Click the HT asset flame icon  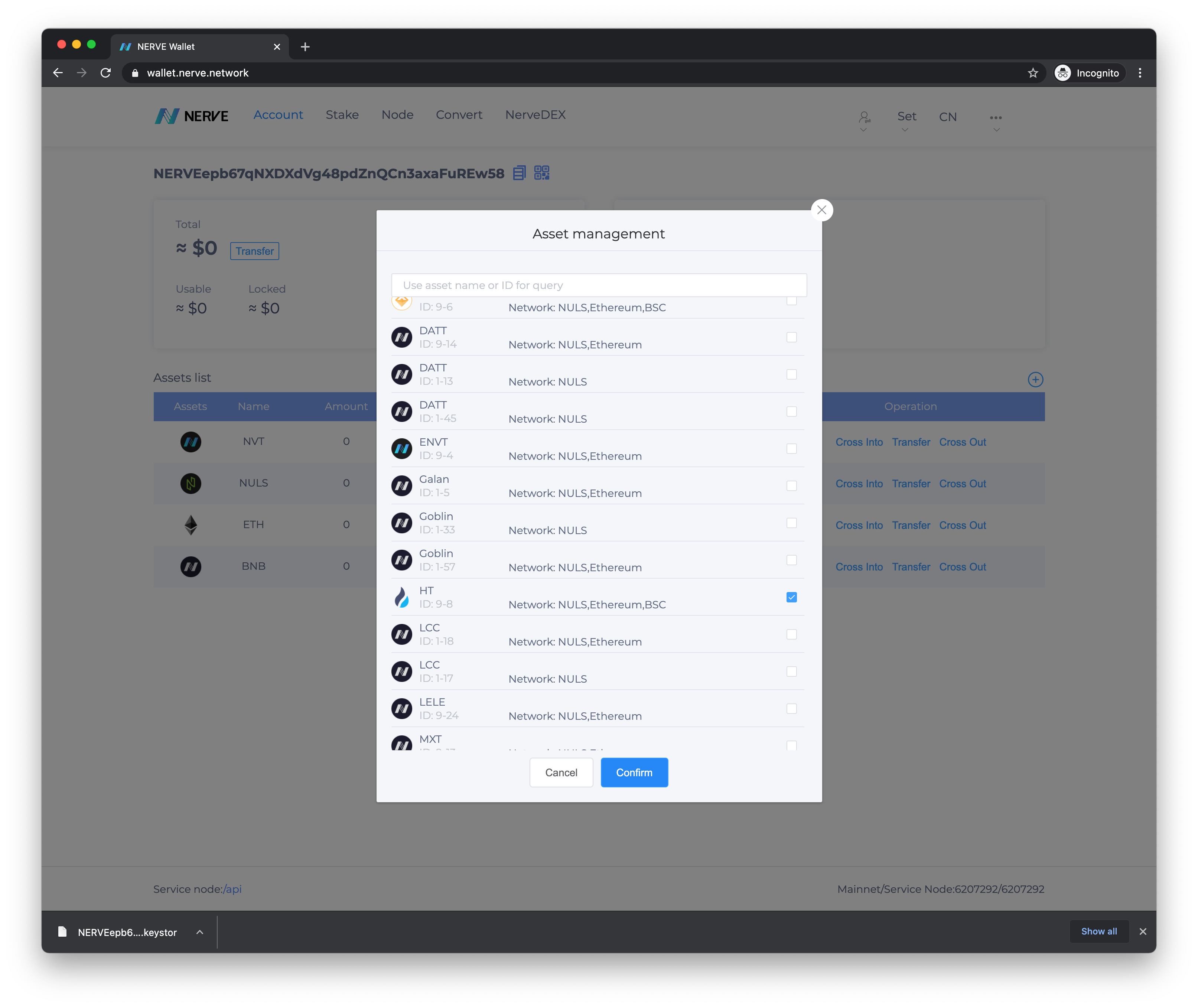coord(401,597)
